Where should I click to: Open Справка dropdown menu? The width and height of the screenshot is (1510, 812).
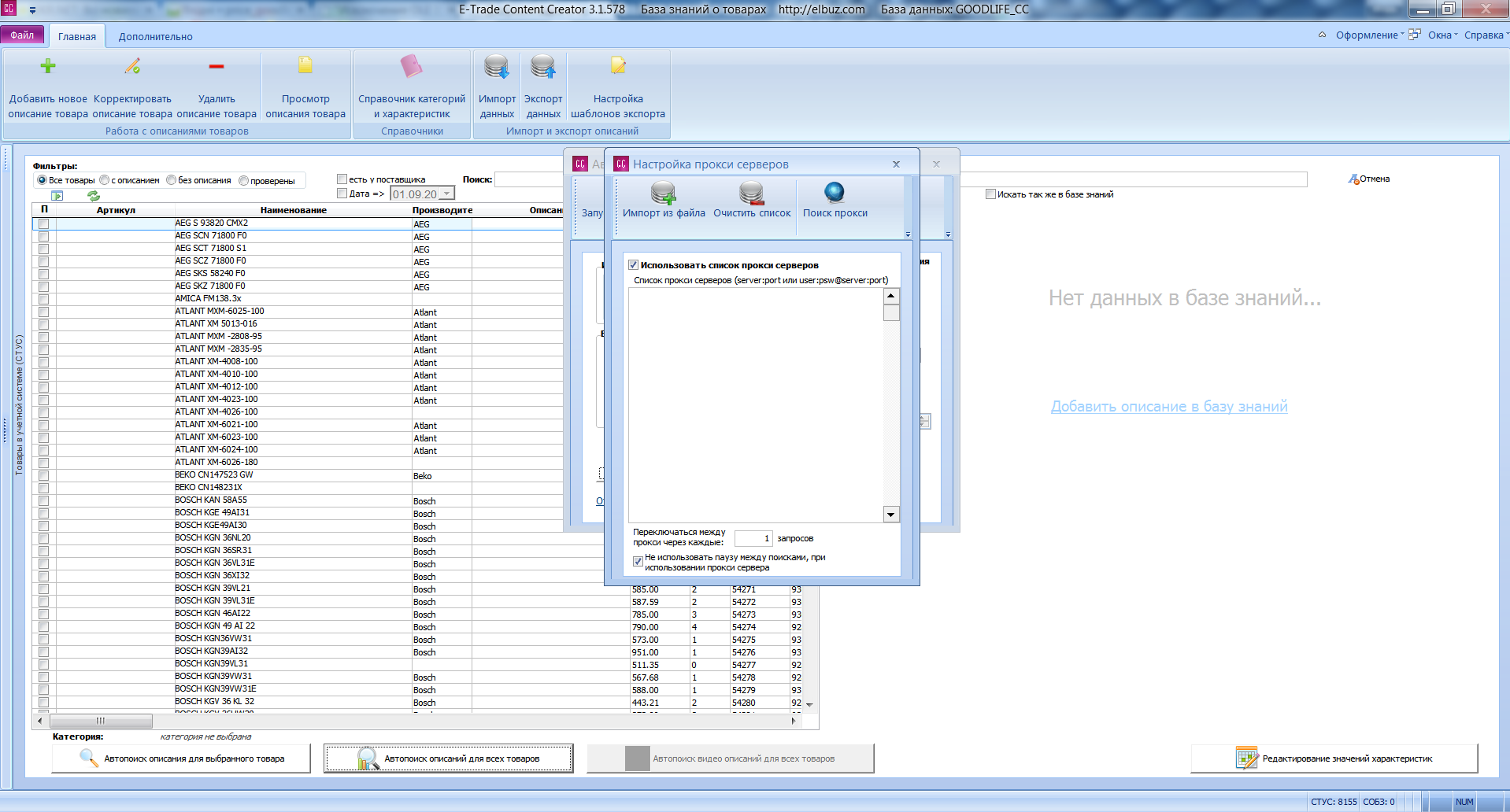pos(1486,35)
